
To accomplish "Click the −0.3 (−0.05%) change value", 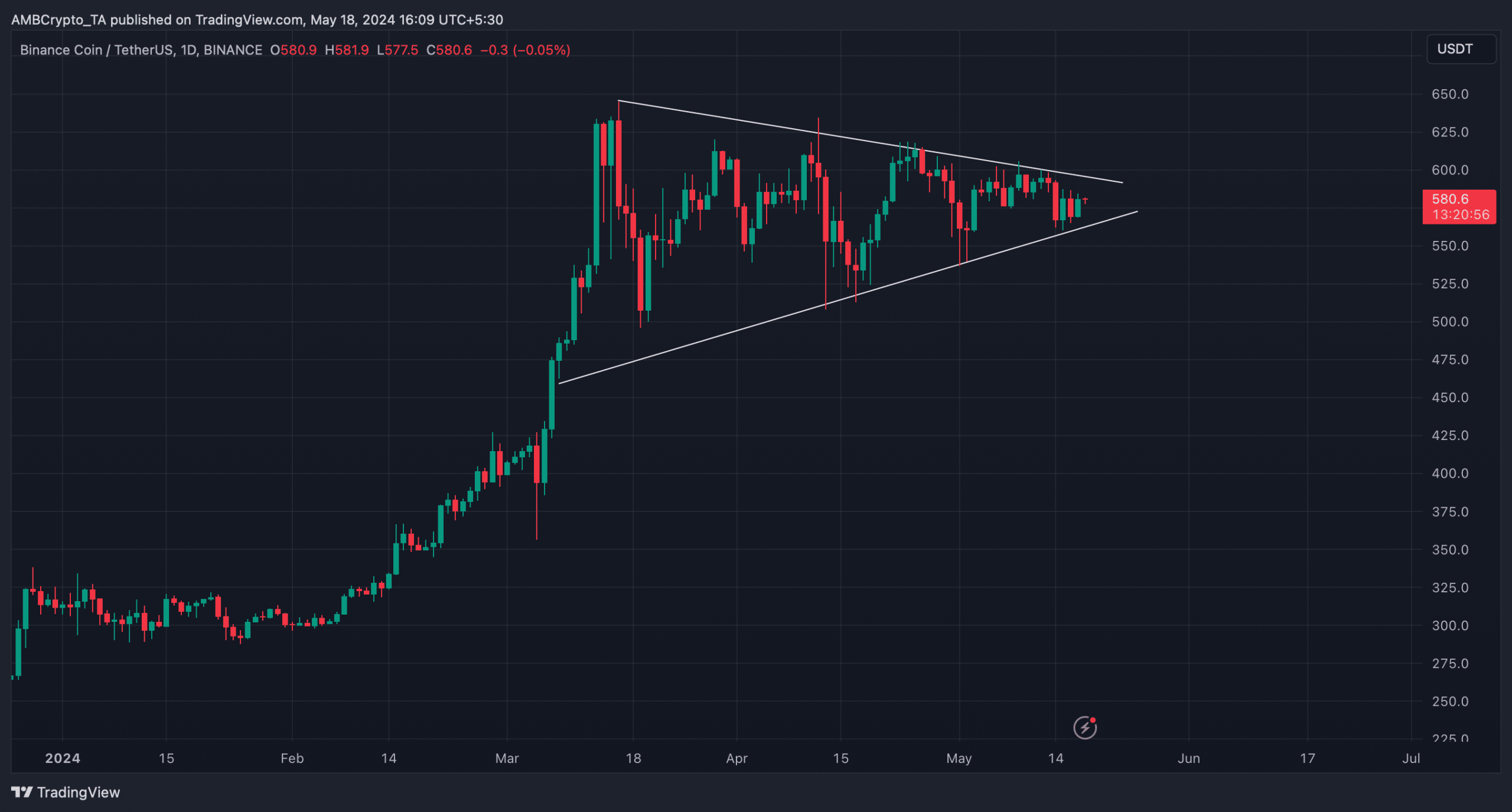I will tap(525, 50).
